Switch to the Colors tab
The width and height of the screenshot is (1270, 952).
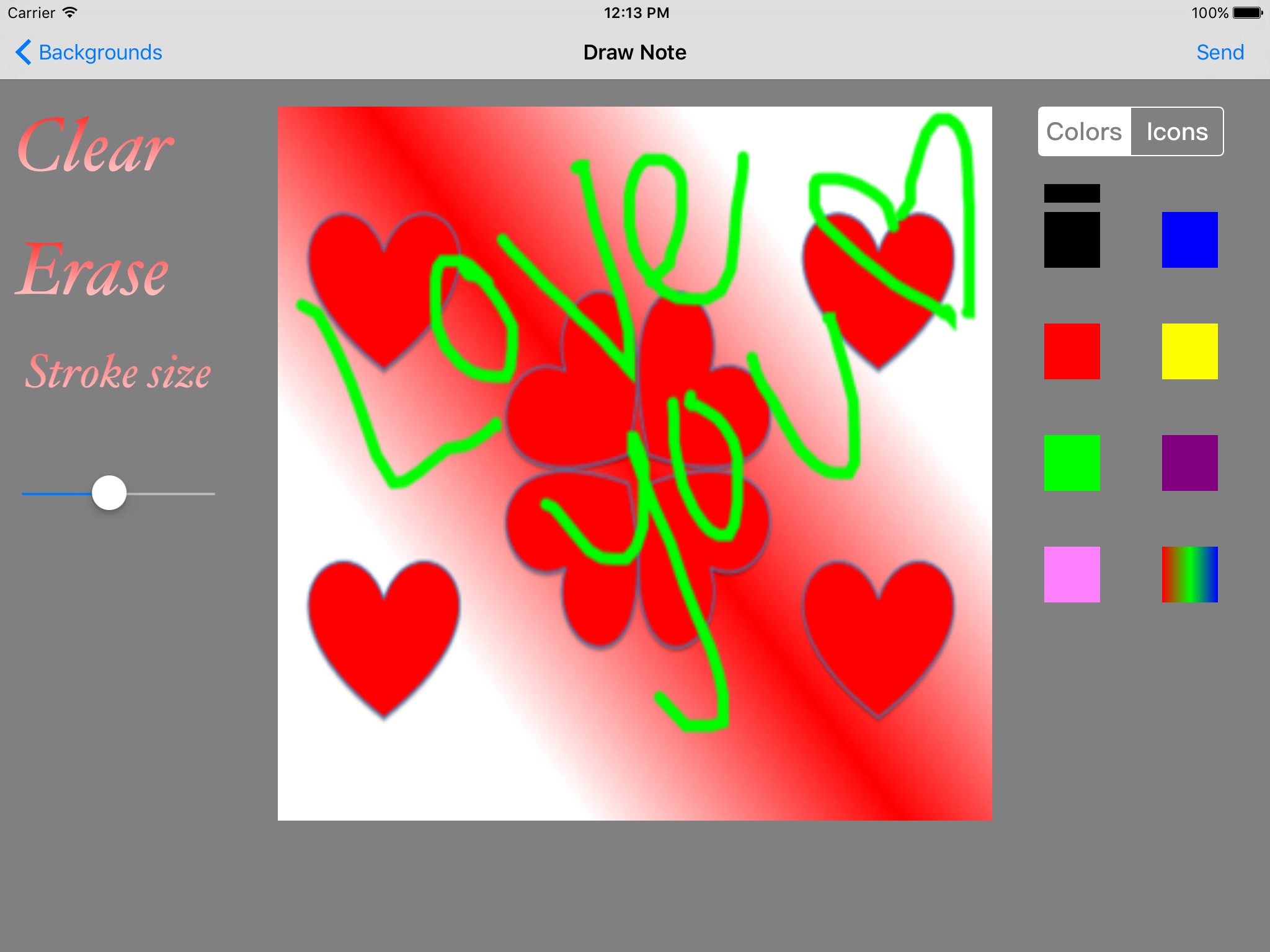click(1084, 131)
